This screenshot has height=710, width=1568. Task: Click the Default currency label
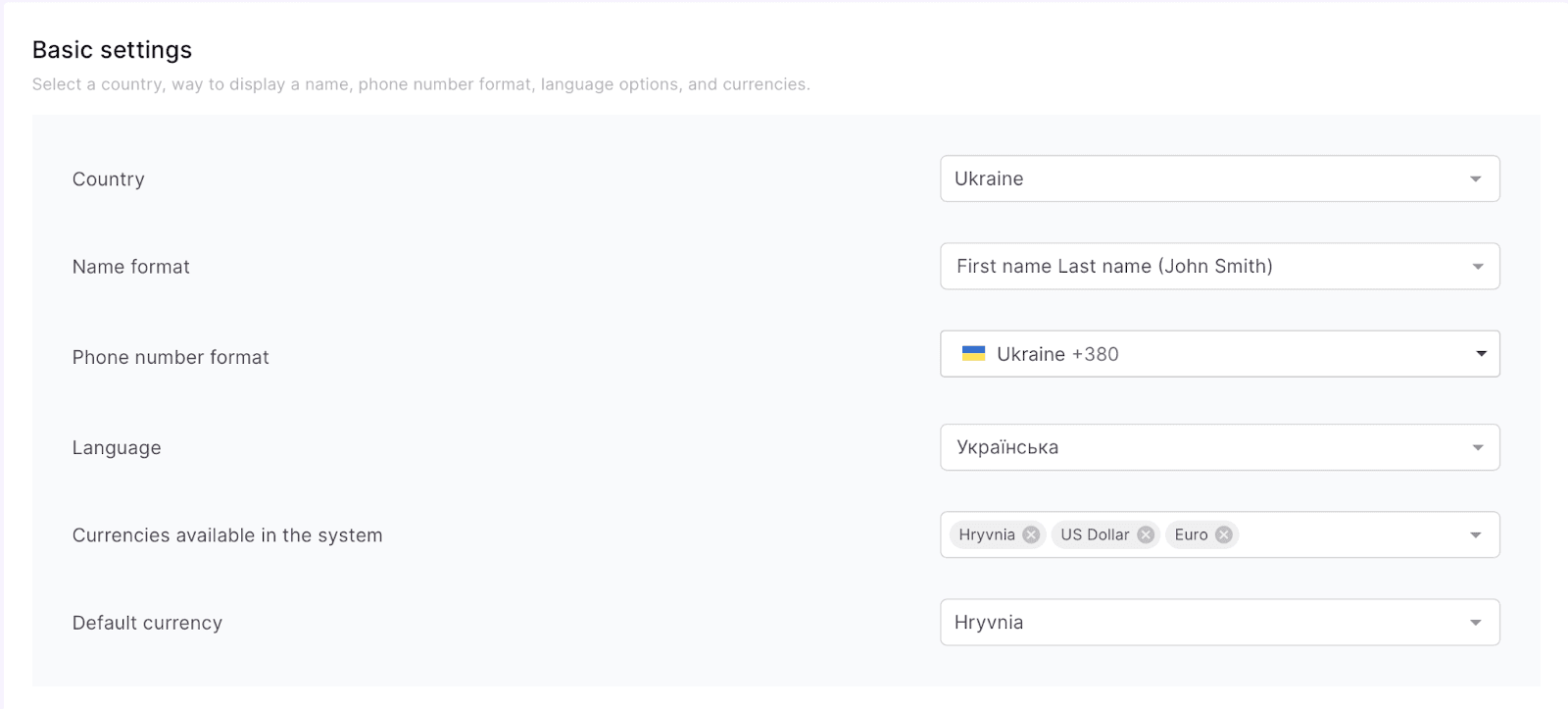(x=147, y=623)
